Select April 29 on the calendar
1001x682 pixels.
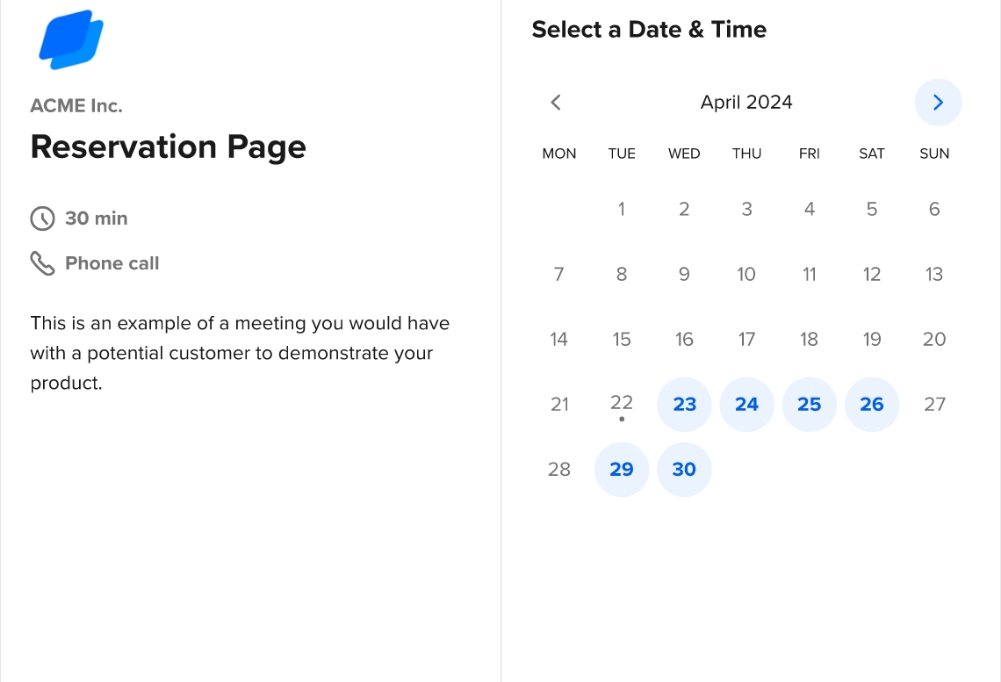622,469
